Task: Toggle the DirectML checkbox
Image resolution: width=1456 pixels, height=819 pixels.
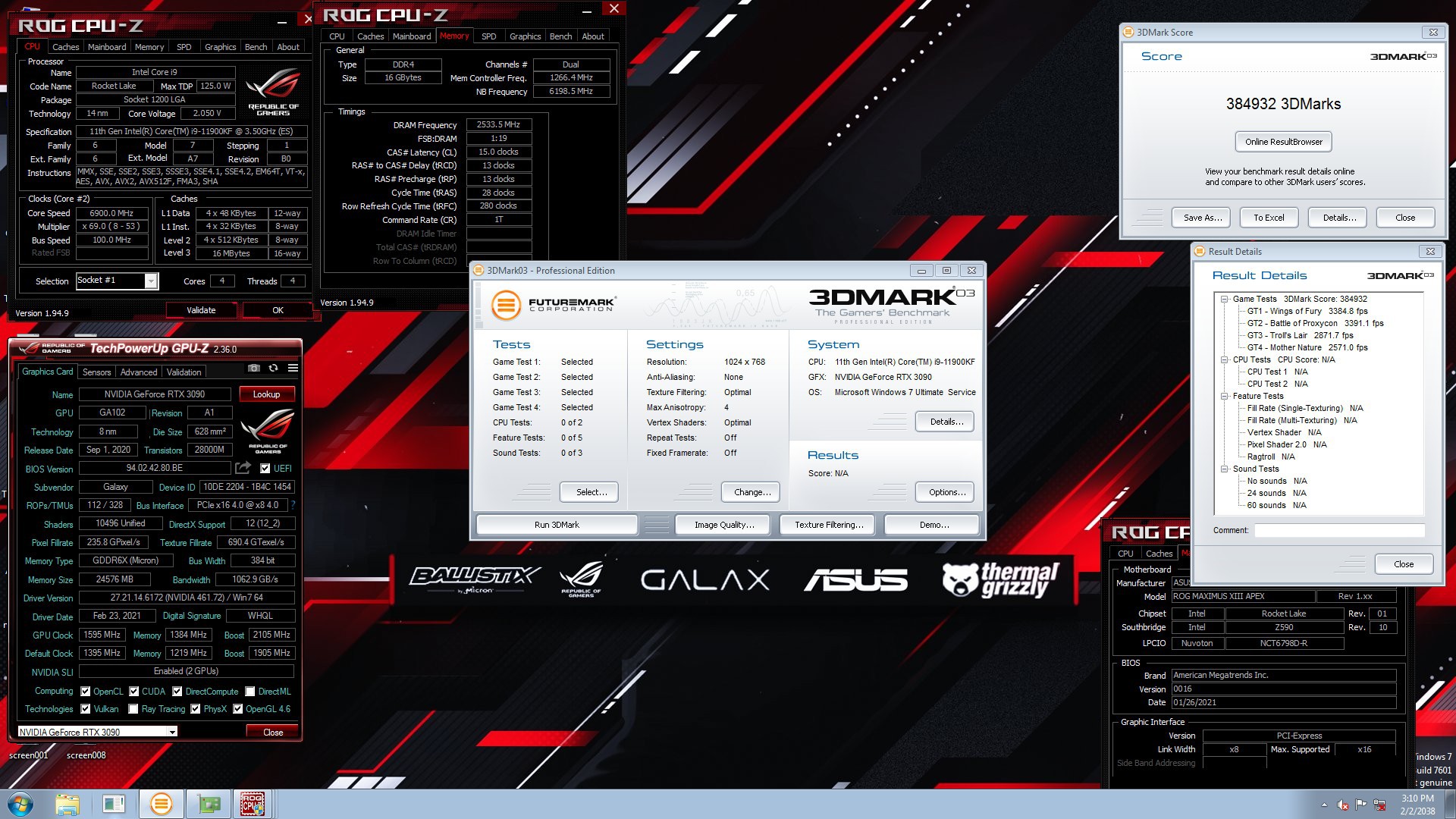Action: point(250,692)
